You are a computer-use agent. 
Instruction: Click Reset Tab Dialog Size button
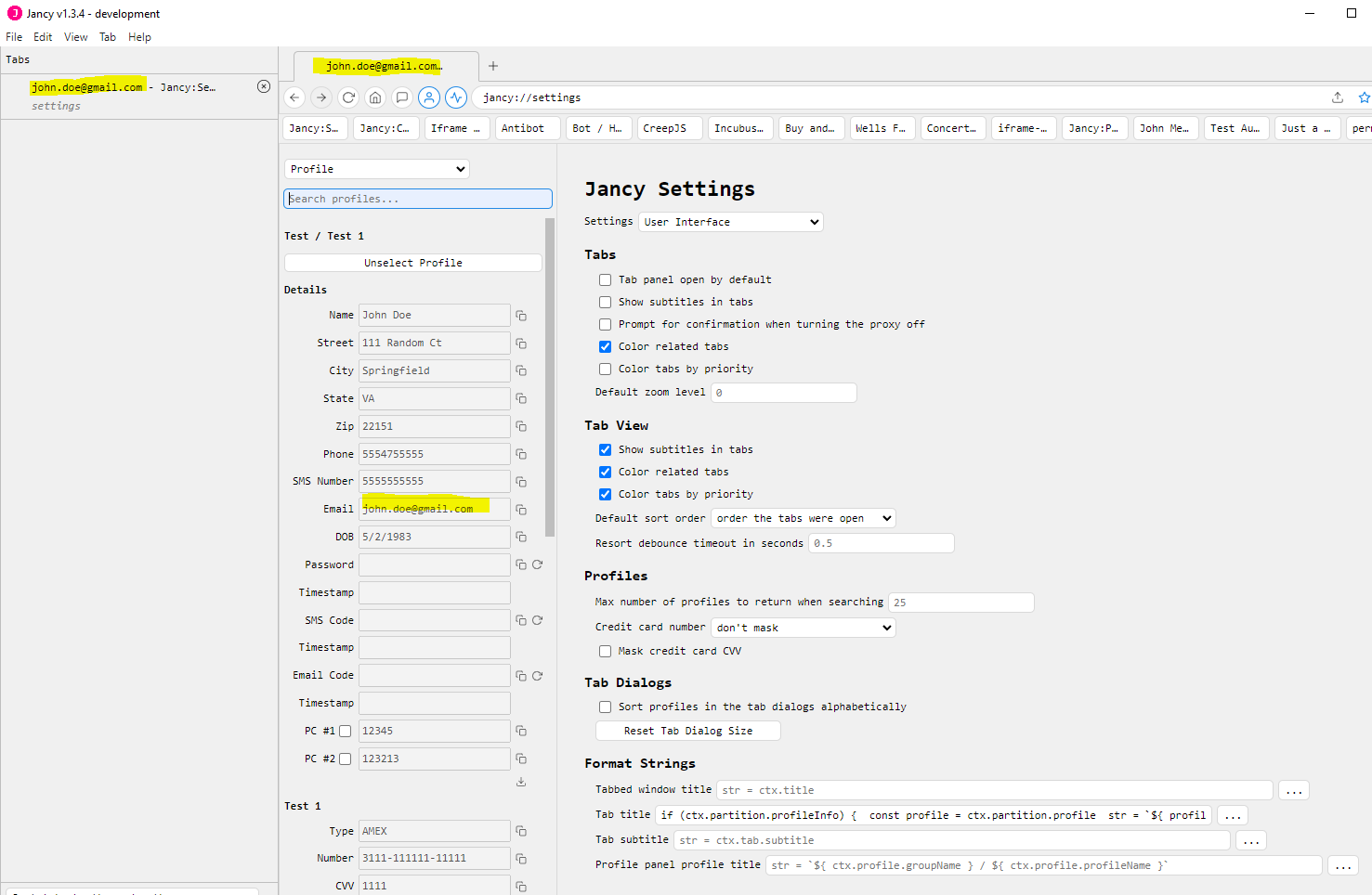(x=688, y=731)
